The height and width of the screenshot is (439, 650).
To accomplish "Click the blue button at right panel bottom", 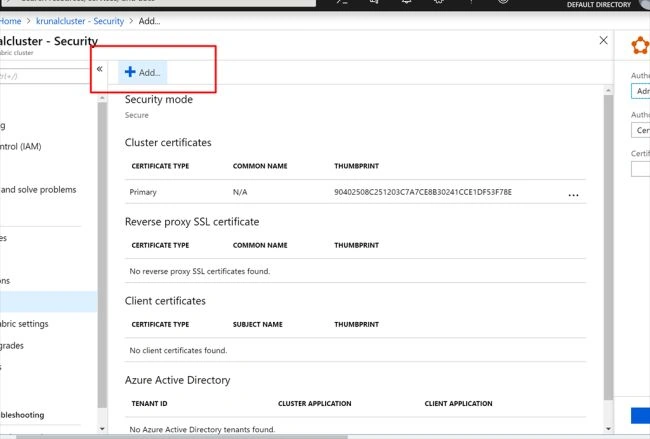I will click(x=640, y=416).
